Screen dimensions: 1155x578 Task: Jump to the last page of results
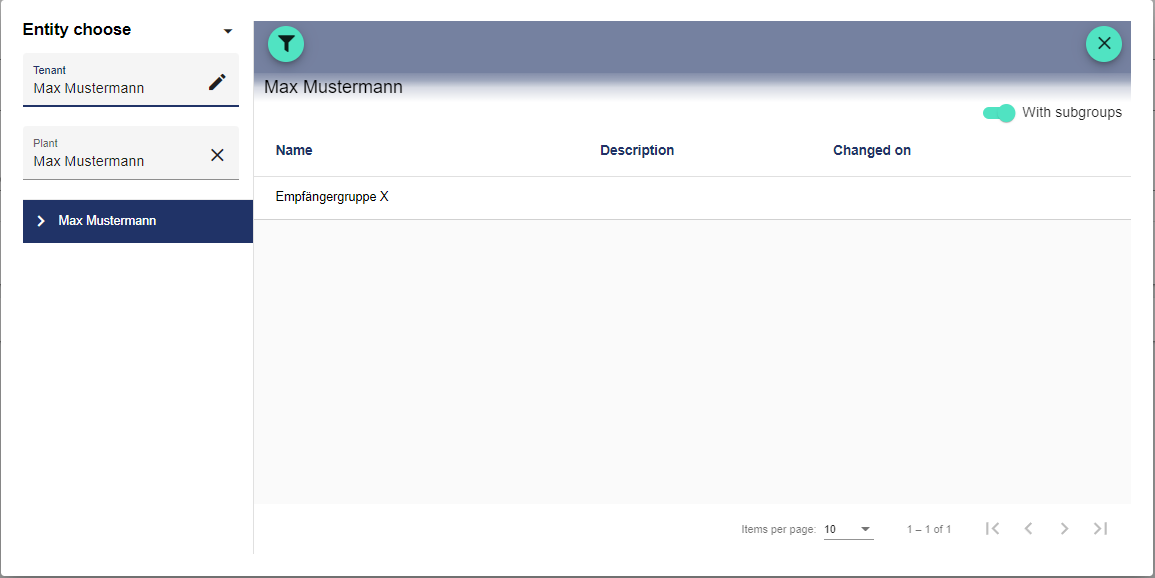click(1100, 529)
